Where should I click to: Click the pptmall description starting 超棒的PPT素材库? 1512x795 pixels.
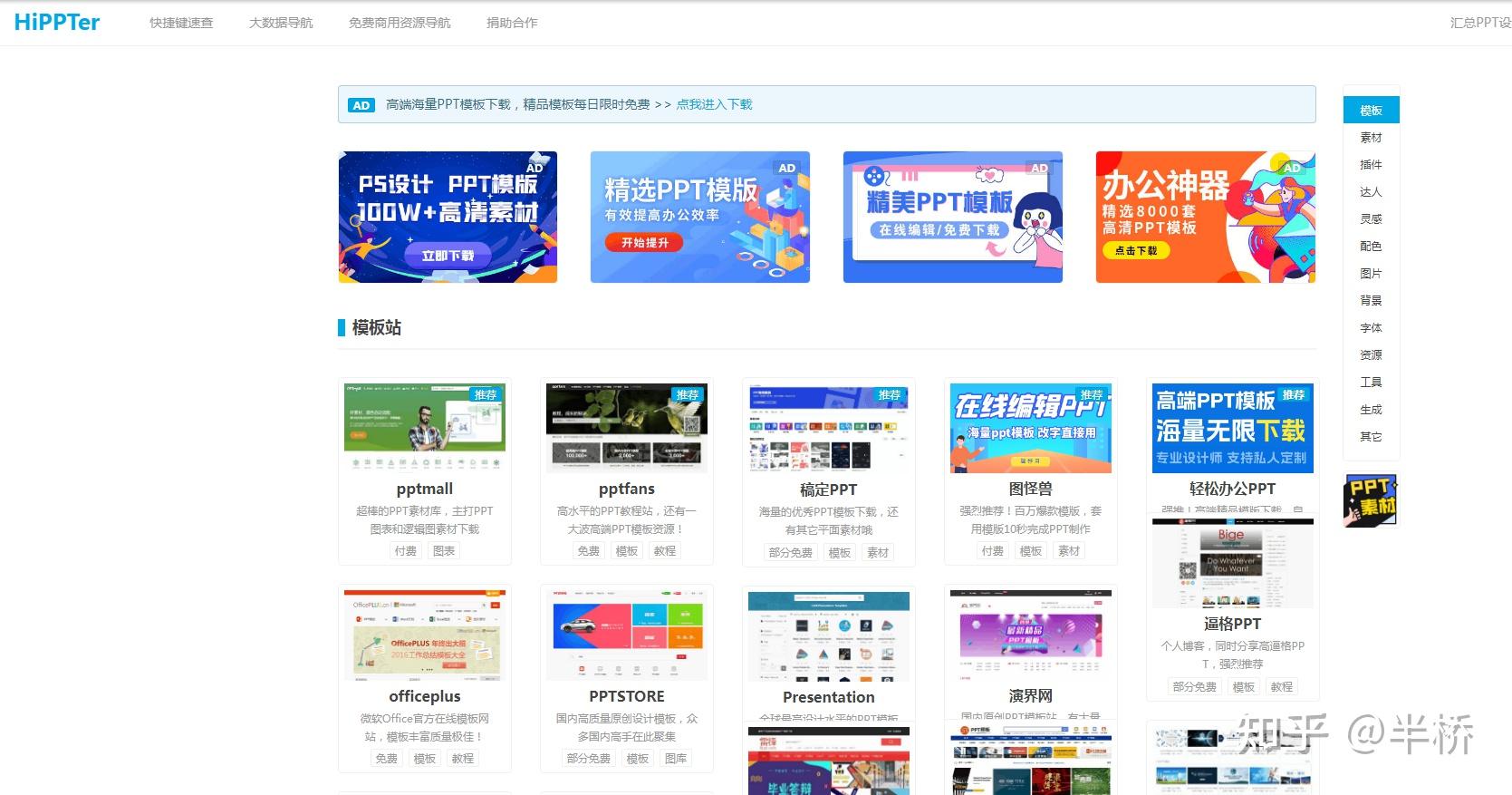pyautogui.click(x=425, y=520)
